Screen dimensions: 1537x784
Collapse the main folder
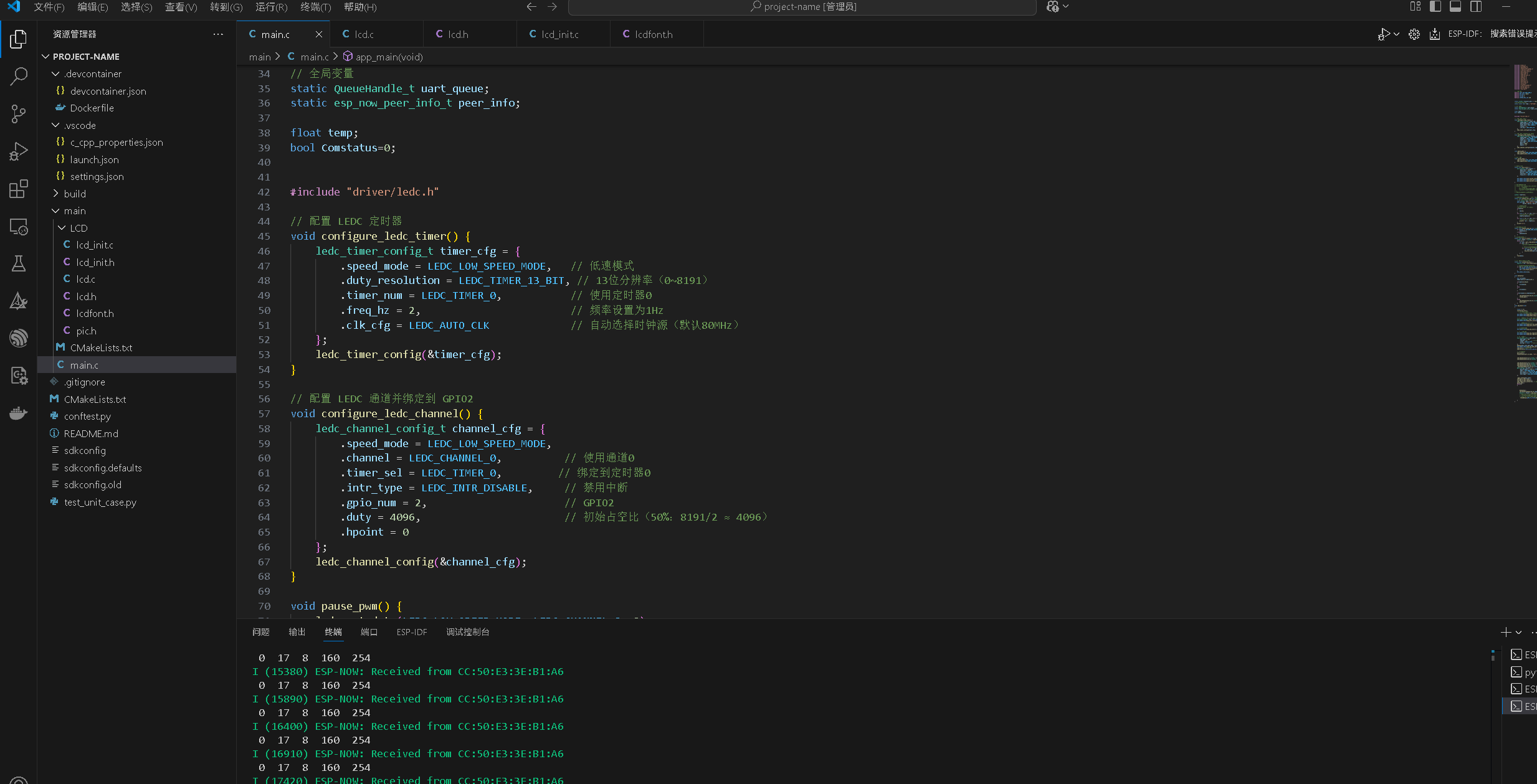coord(55,210)
